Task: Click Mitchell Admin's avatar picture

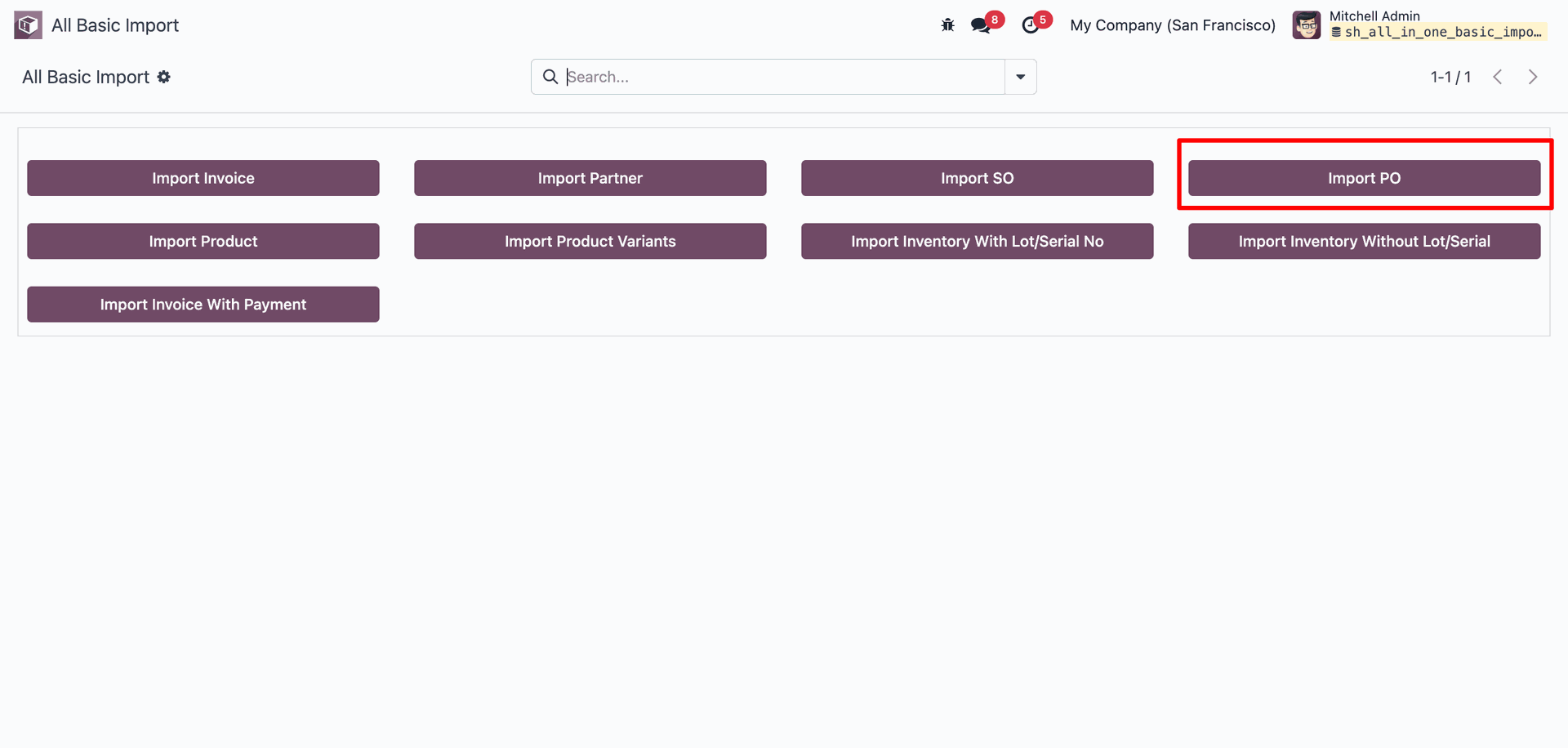Action: point(1306,25)
